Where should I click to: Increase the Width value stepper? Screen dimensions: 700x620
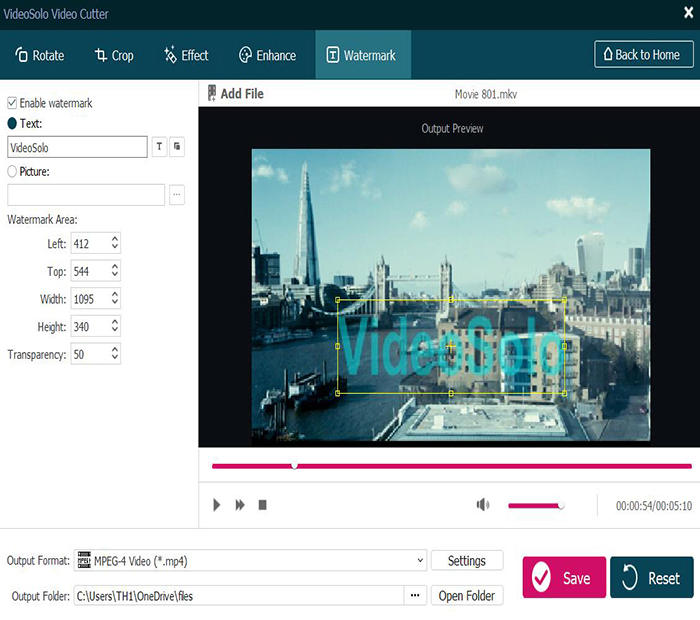coord(115,294)
